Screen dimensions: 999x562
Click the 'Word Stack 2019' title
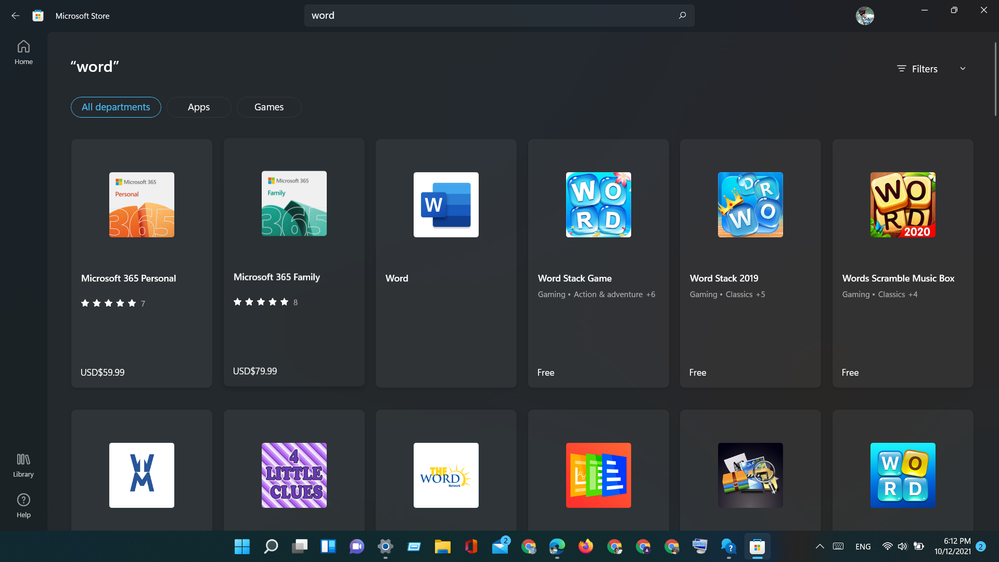(724, 278)
